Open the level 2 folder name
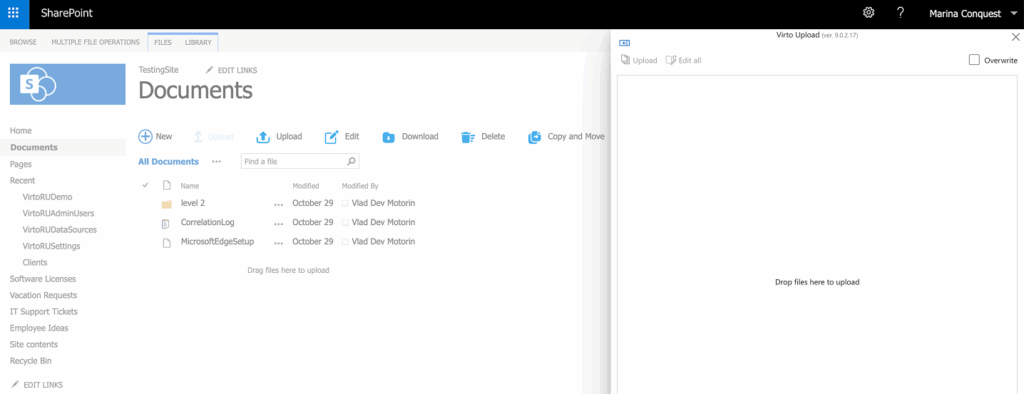Image resolution: width=1024 pixels, height=394 pixels. point(193,203)
